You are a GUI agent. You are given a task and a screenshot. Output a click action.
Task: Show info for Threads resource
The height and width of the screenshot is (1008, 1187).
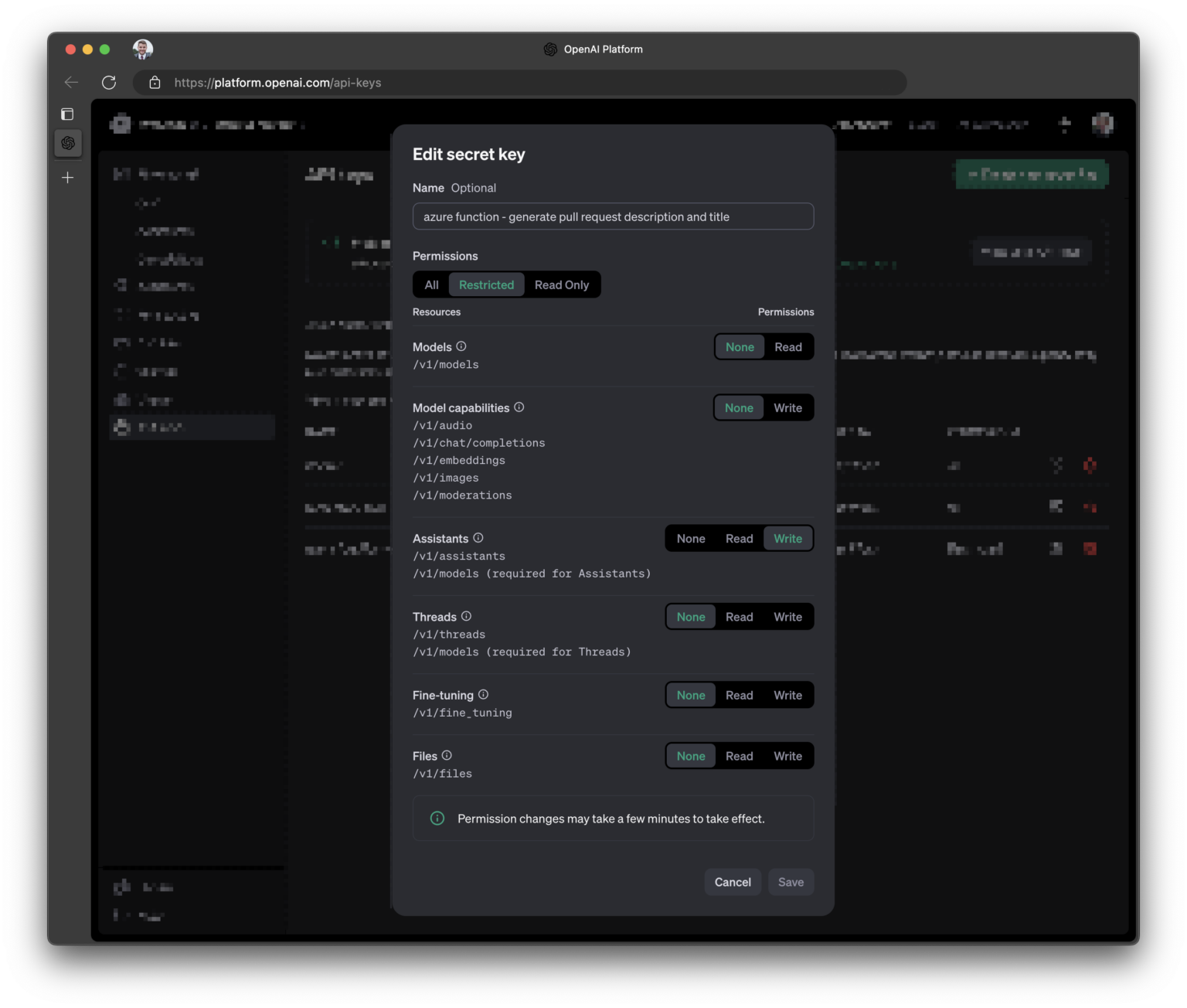click(467, 616)
